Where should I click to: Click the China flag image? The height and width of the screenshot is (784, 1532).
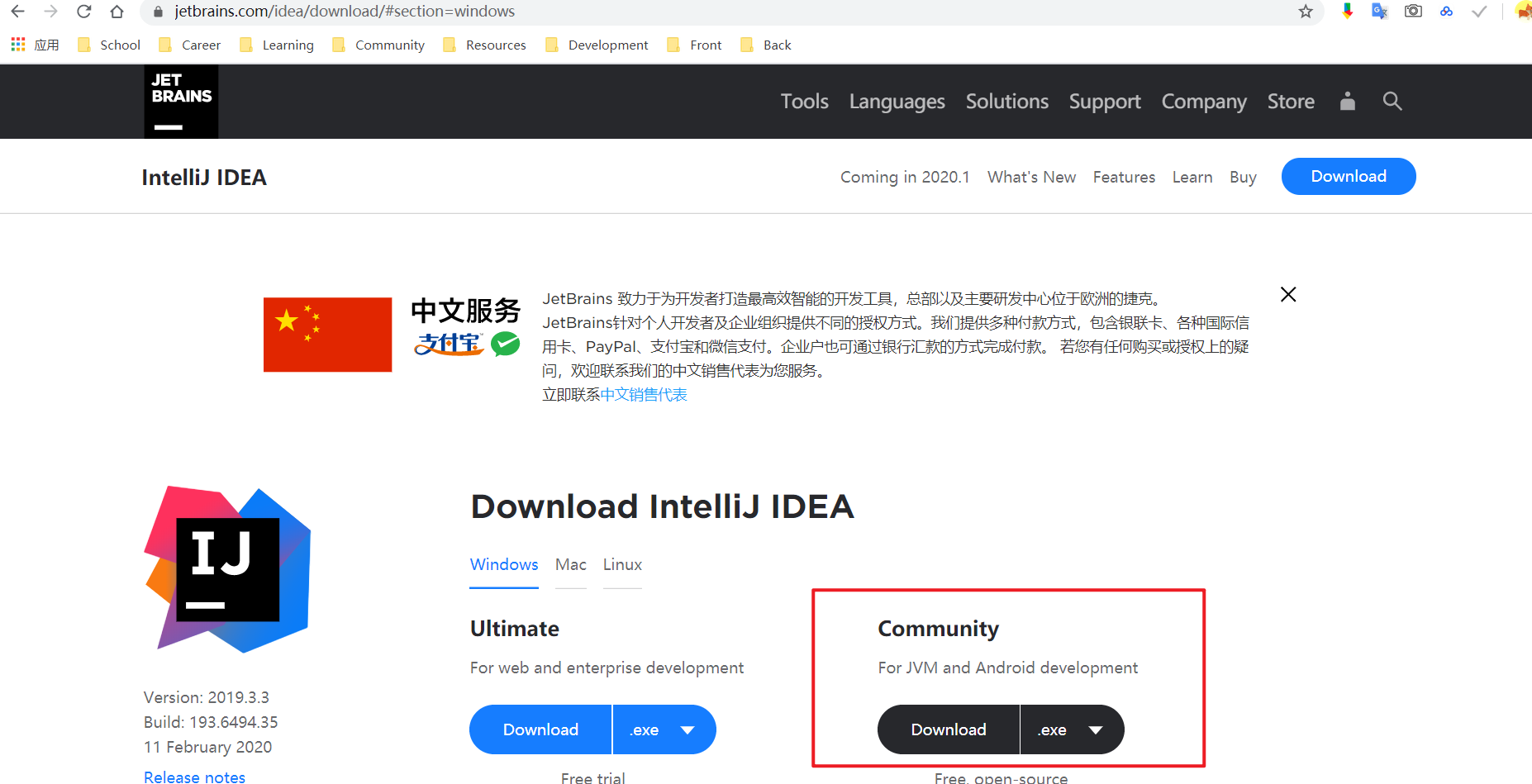(327, 335)
